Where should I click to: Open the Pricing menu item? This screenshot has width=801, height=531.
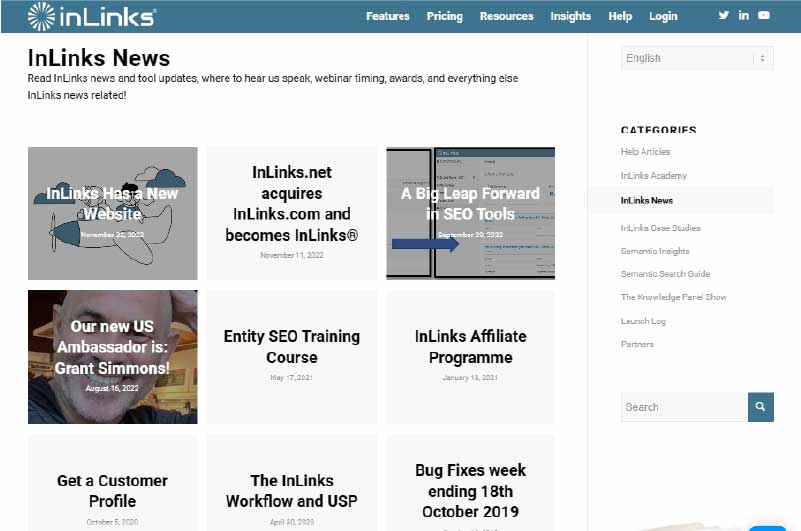point(444,16)
